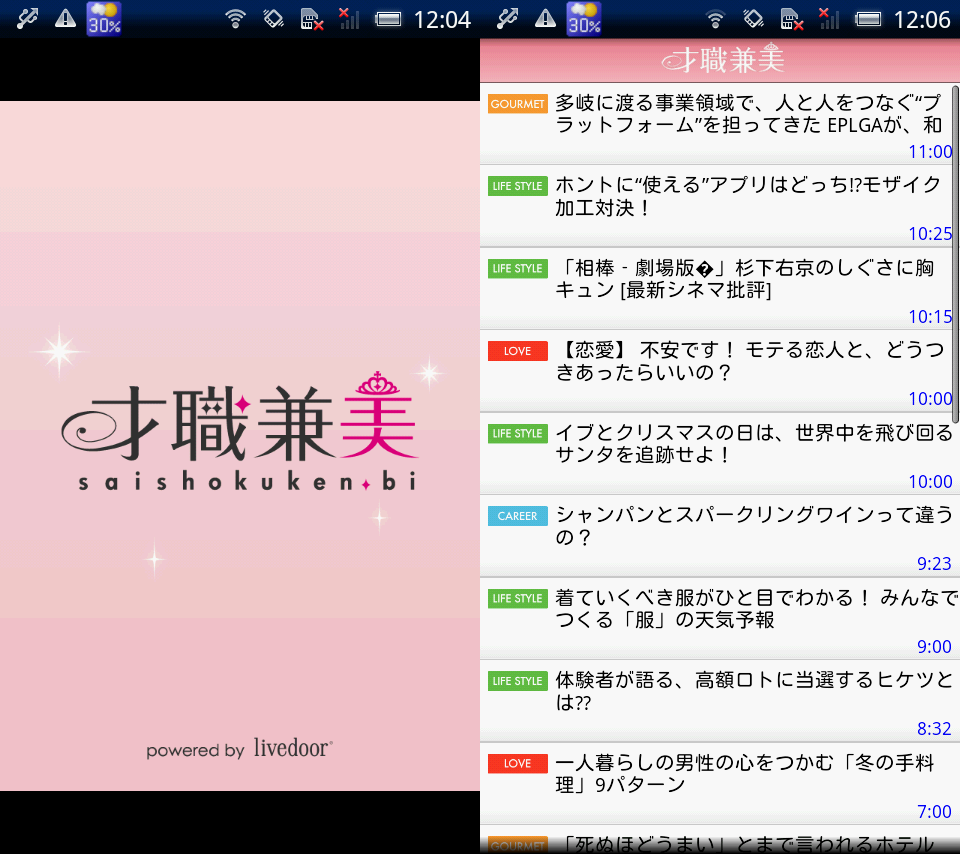Open the 冬の手料理 9パターン article
The width and height of the screenshot is (960, 854).
coord(720,784)
